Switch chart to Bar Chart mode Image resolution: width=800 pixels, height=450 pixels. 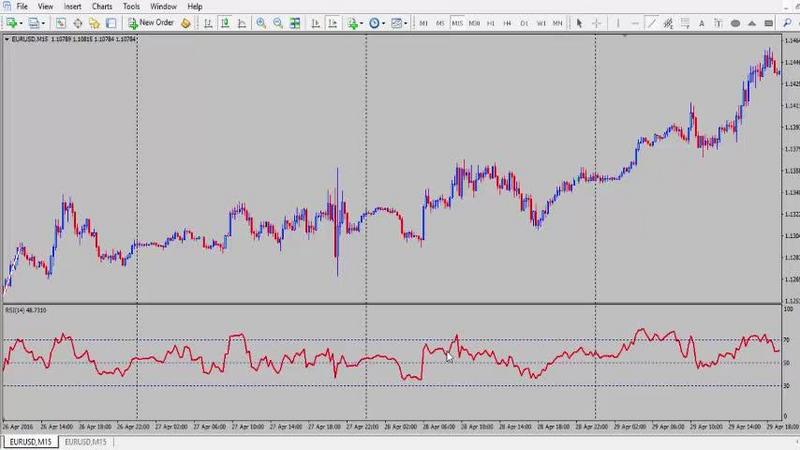coord(208,23)
